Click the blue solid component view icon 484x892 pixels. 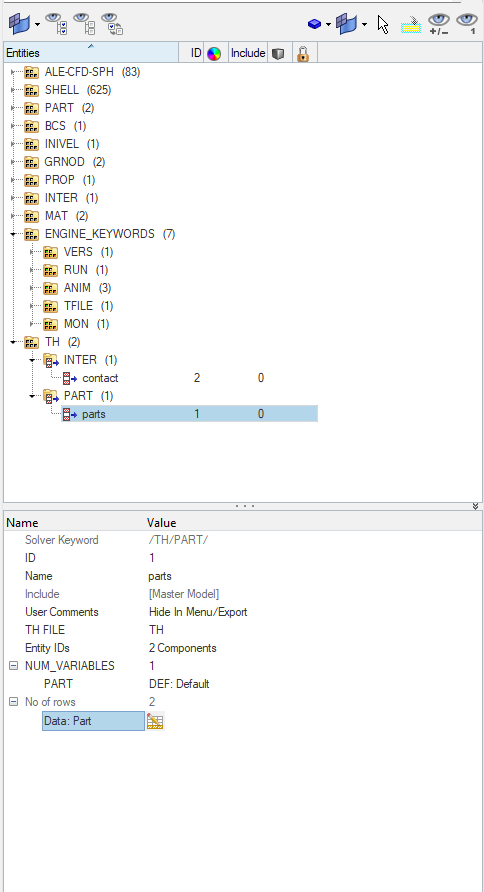click(315, 24)
